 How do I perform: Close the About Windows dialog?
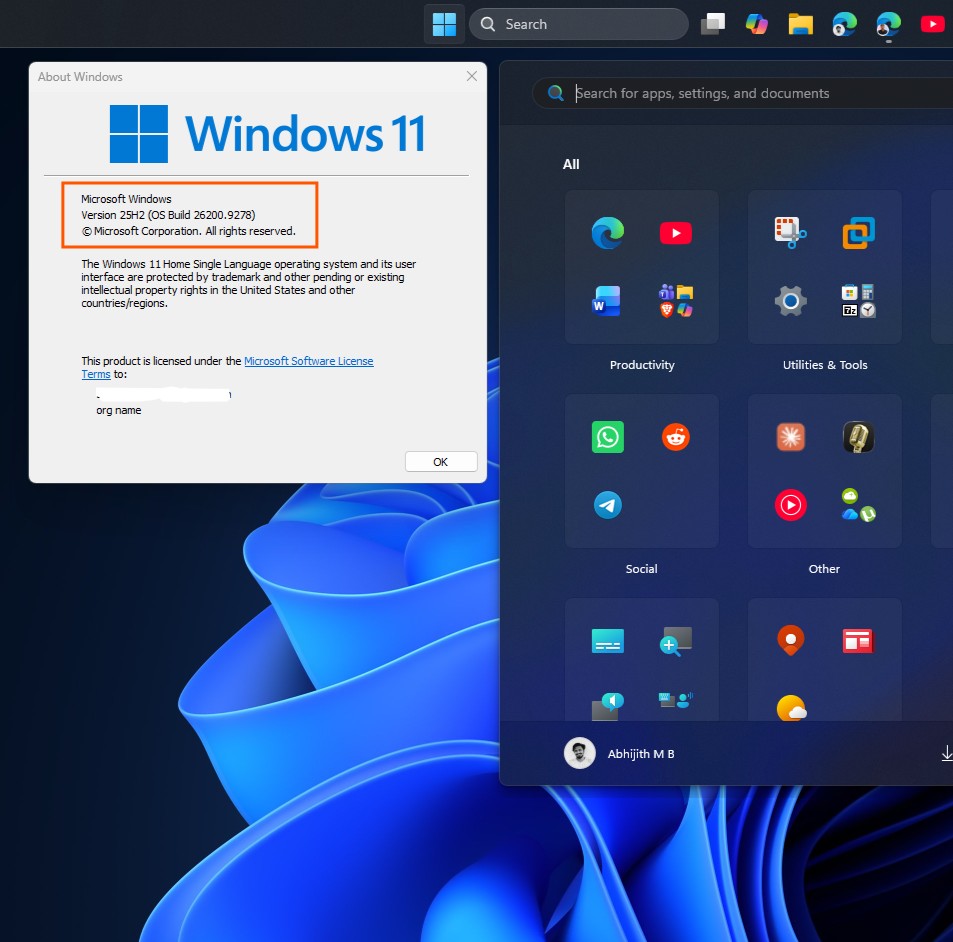pyautogui.click(x=472, y=76)
